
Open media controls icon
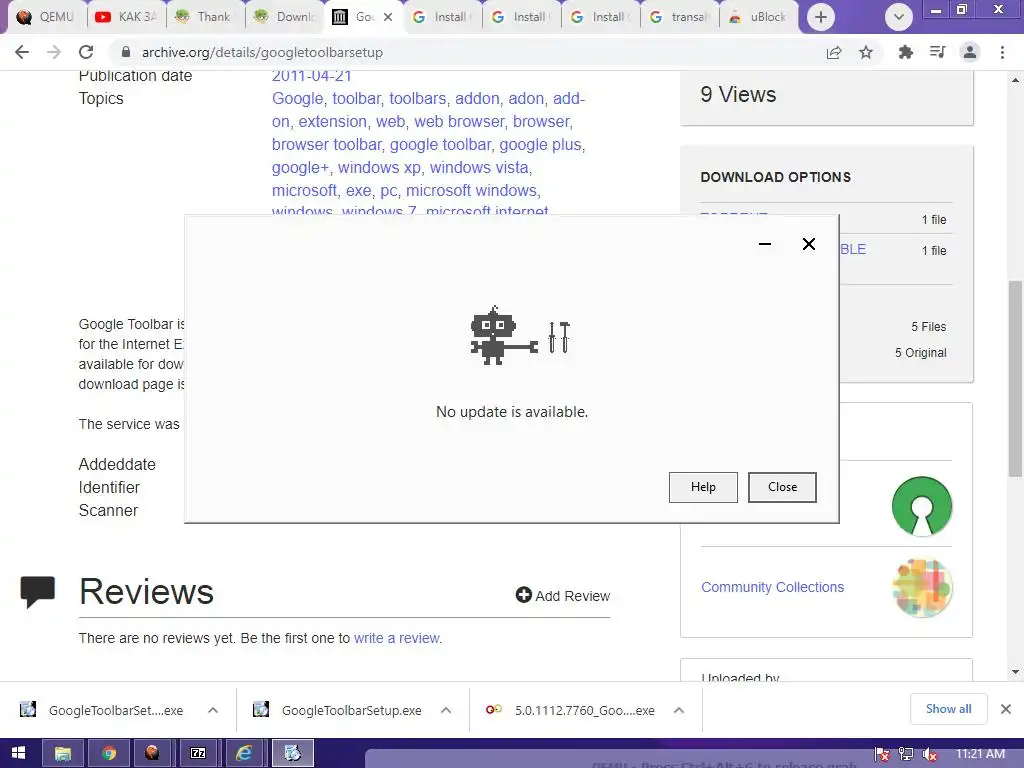tap(937, 52)
